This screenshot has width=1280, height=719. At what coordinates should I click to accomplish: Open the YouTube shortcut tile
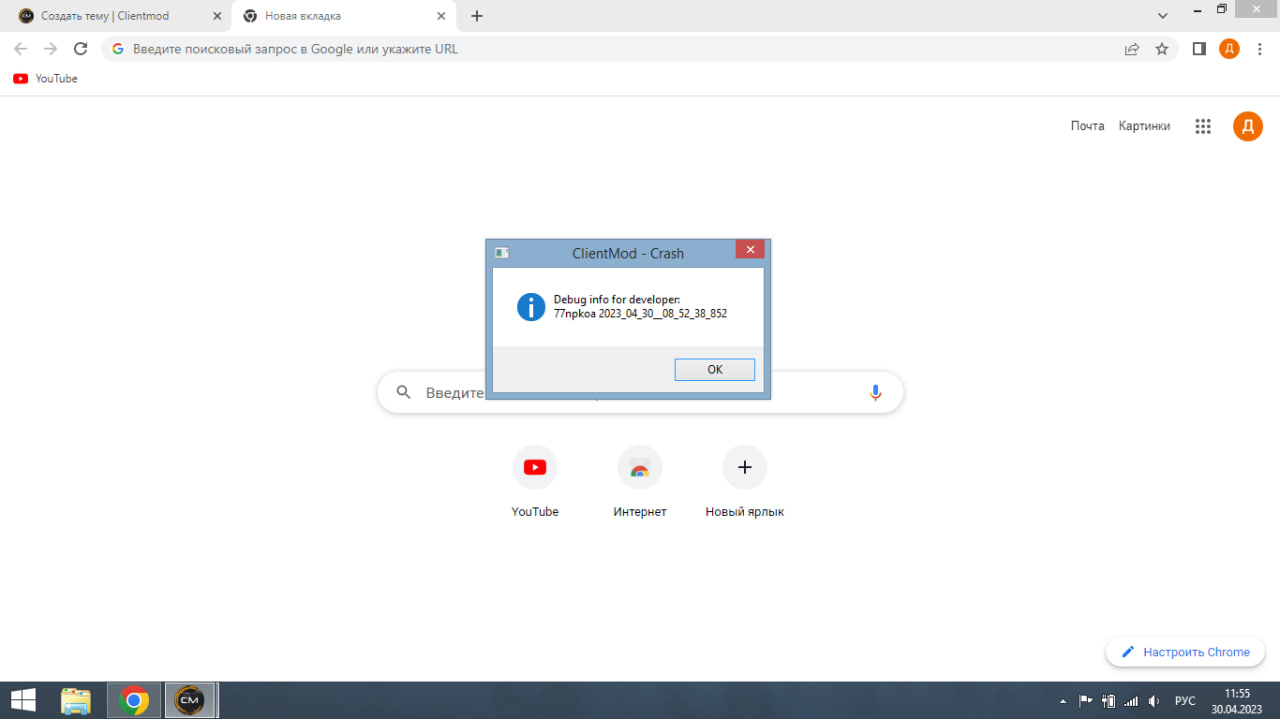pos(535,467)
